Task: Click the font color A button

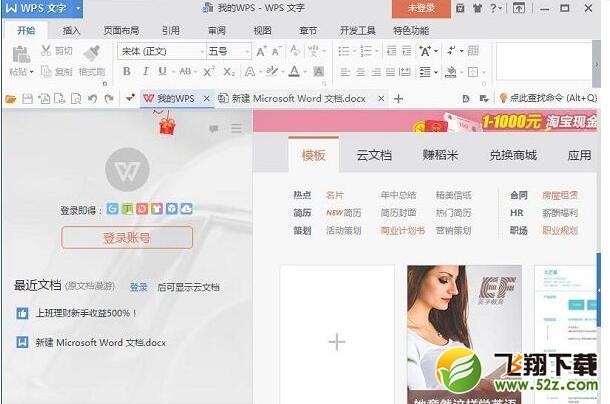Action: pyautogui.click(x=294, y=71)
